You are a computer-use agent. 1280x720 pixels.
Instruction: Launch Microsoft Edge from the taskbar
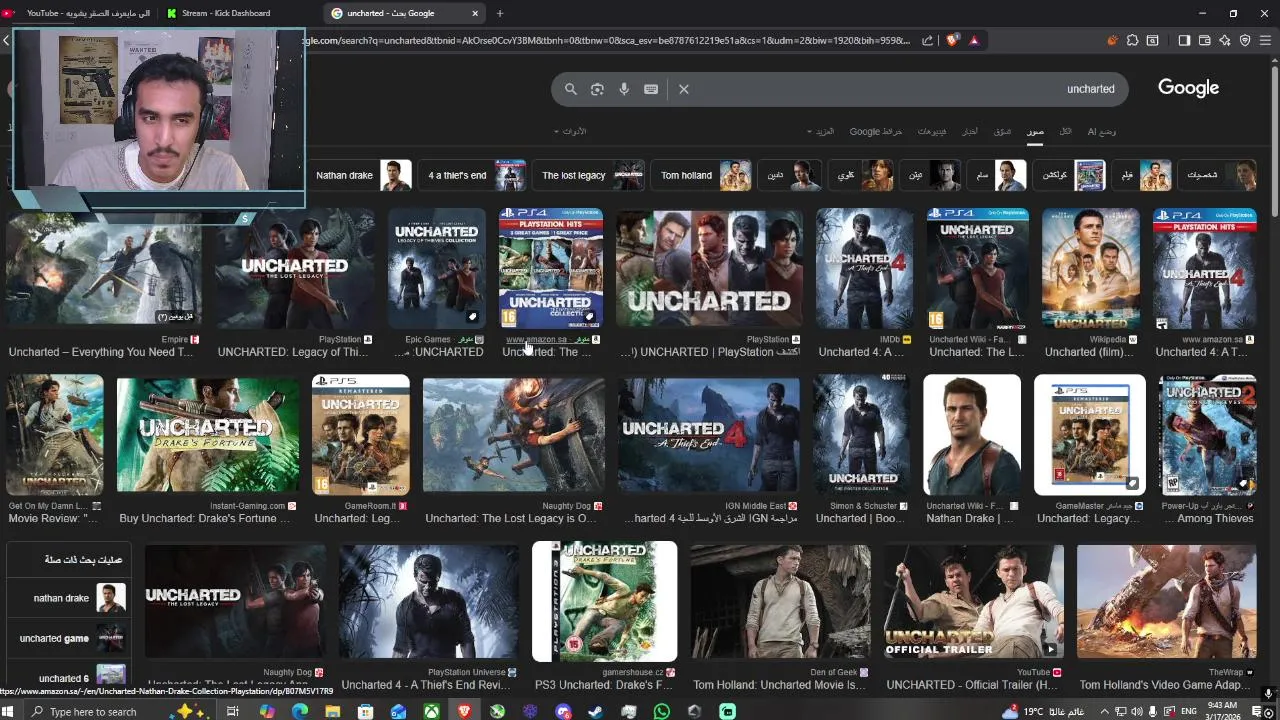tap(300, 711)
